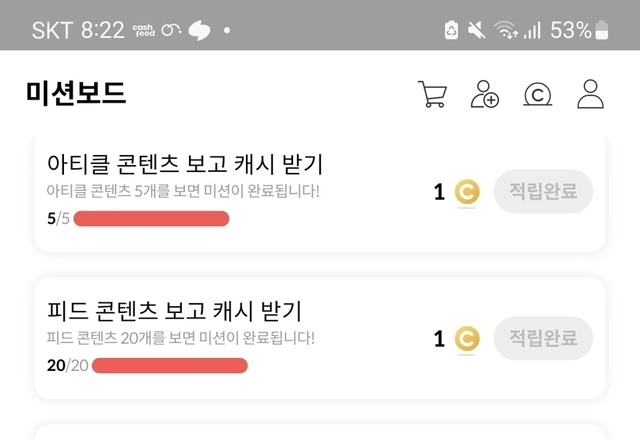Open the shopping cart icon

(x=432, y=94)
